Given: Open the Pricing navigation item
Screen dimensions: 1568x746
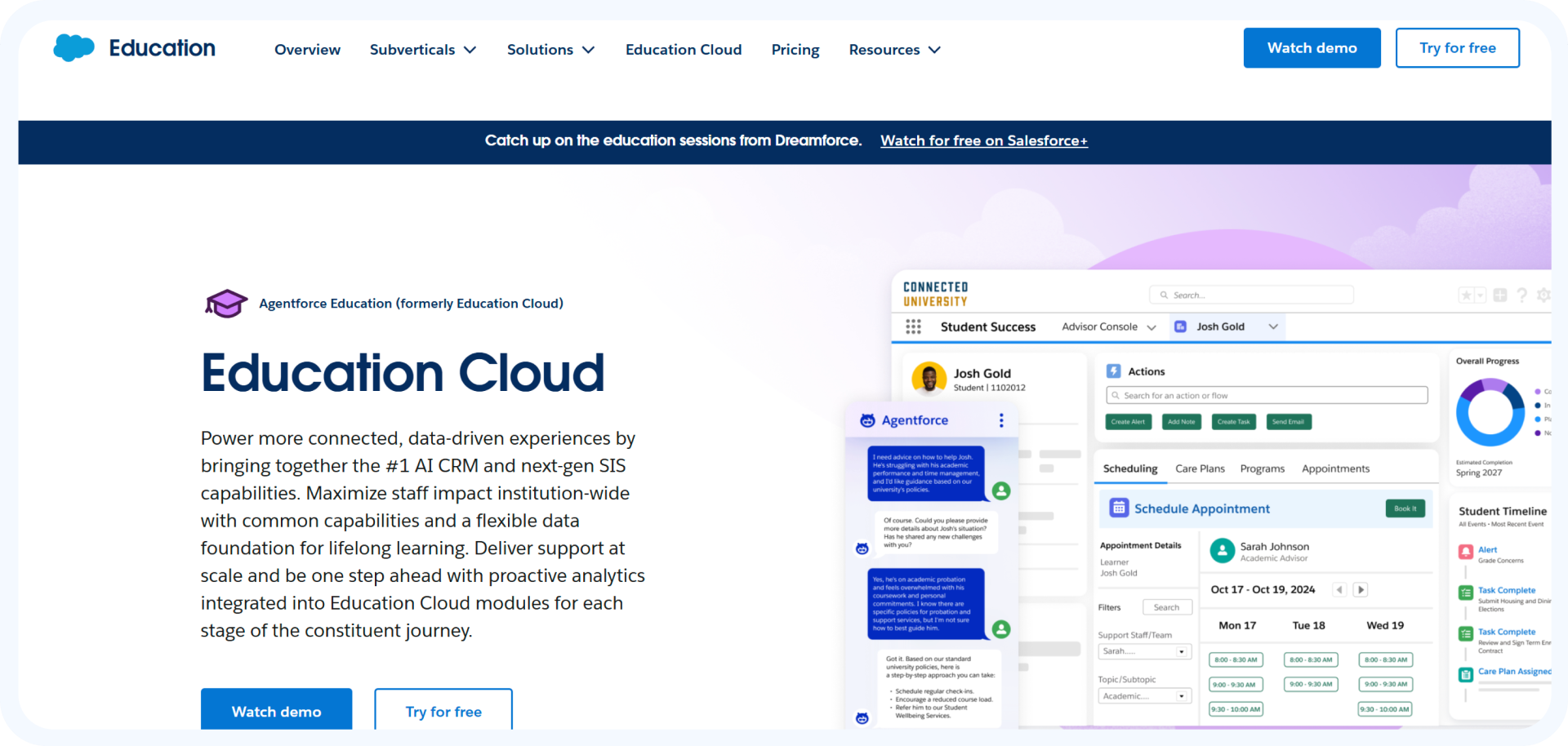Looking at the screenshot, I should [x=795, y=50].
